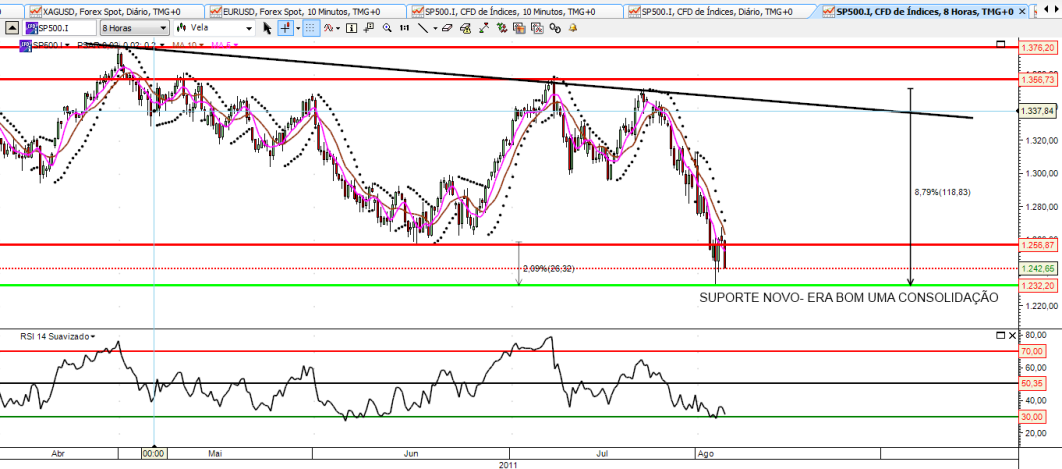The image size is (1062, 469).
Task: Maximize the main price chart pane
Action: pyautogui.click(x=1001, y=44)
